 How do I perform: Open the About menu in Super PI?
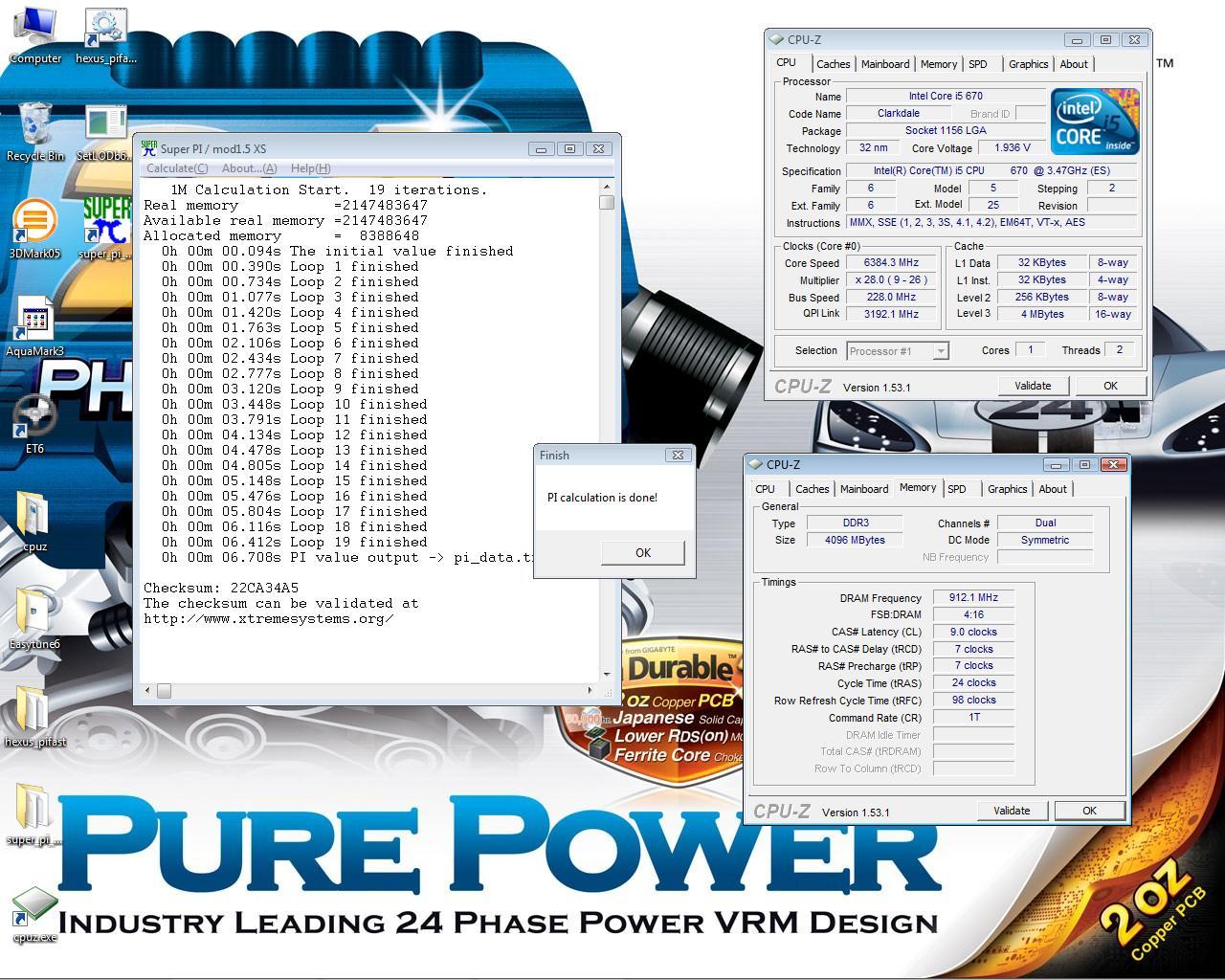tap(249, 168)
